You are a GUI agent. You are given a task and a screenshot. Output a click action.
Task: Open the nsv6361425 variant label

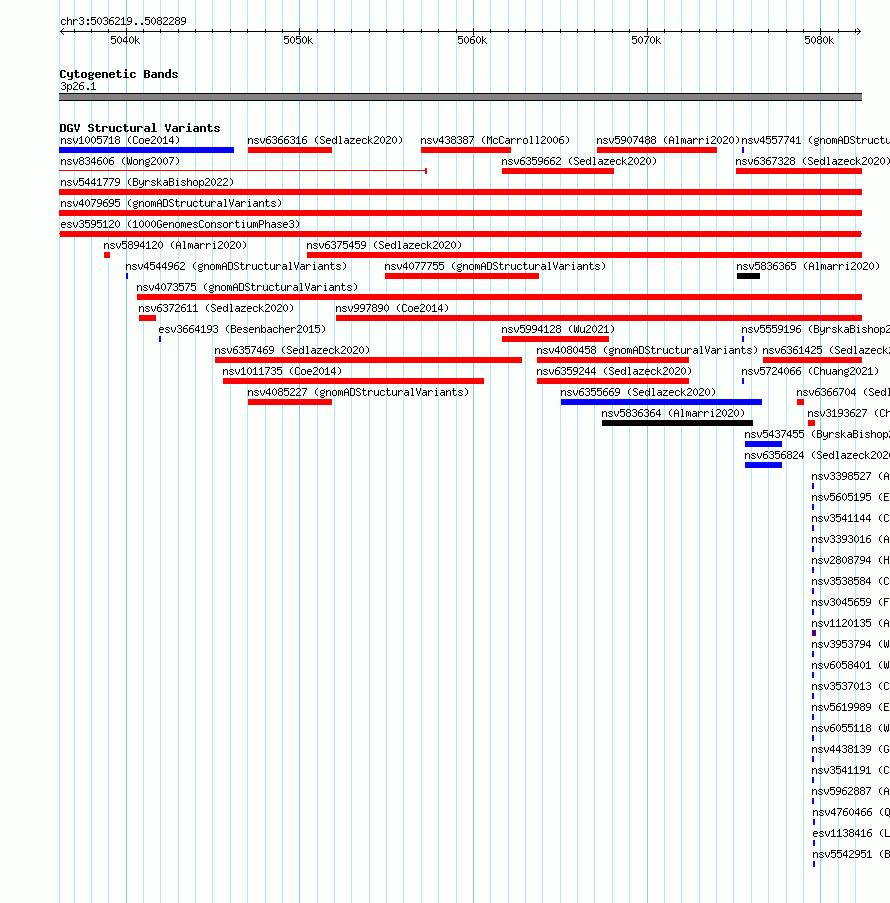point(826,350)
